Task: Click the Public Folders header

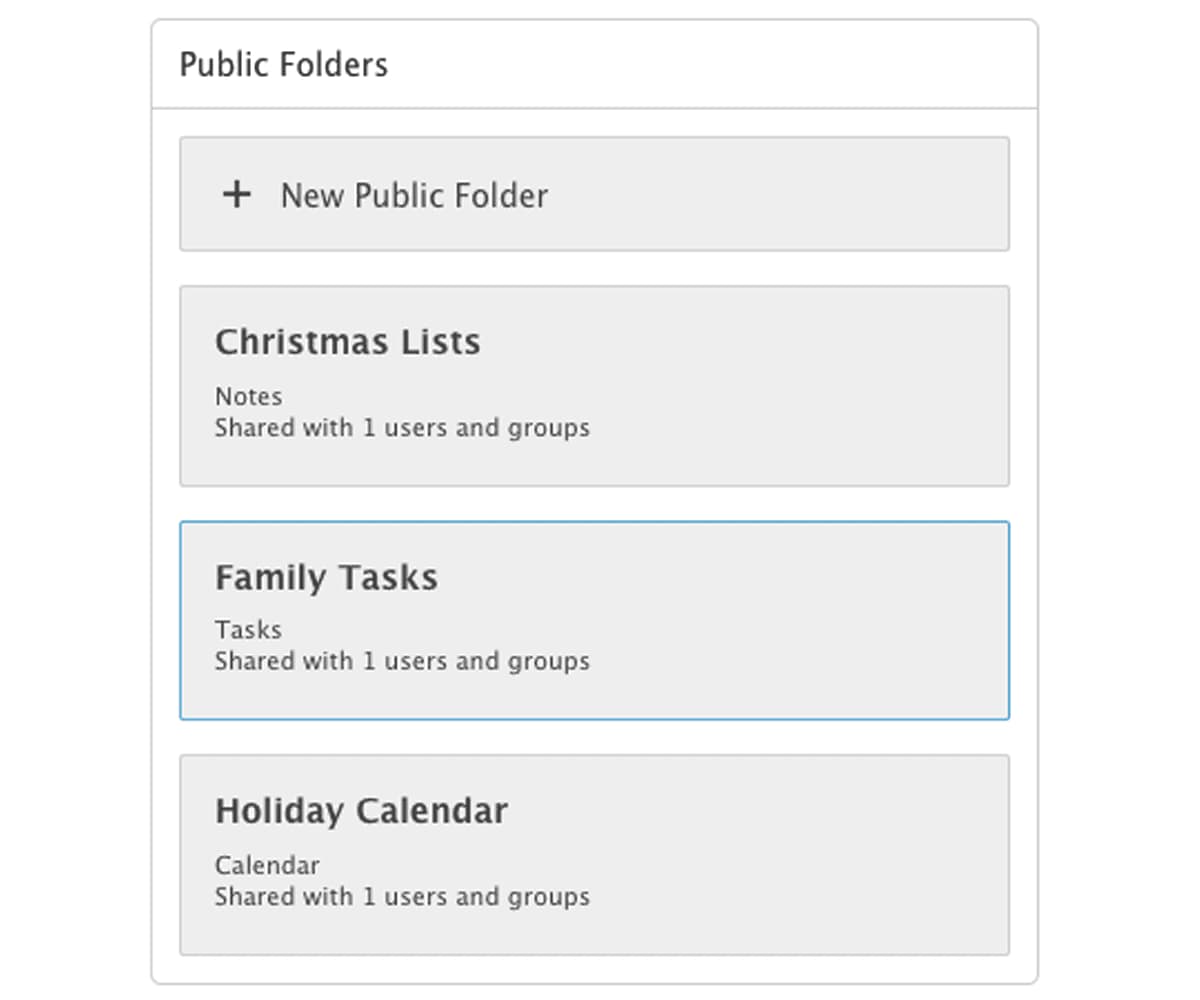Action: [x=283, y=64]
